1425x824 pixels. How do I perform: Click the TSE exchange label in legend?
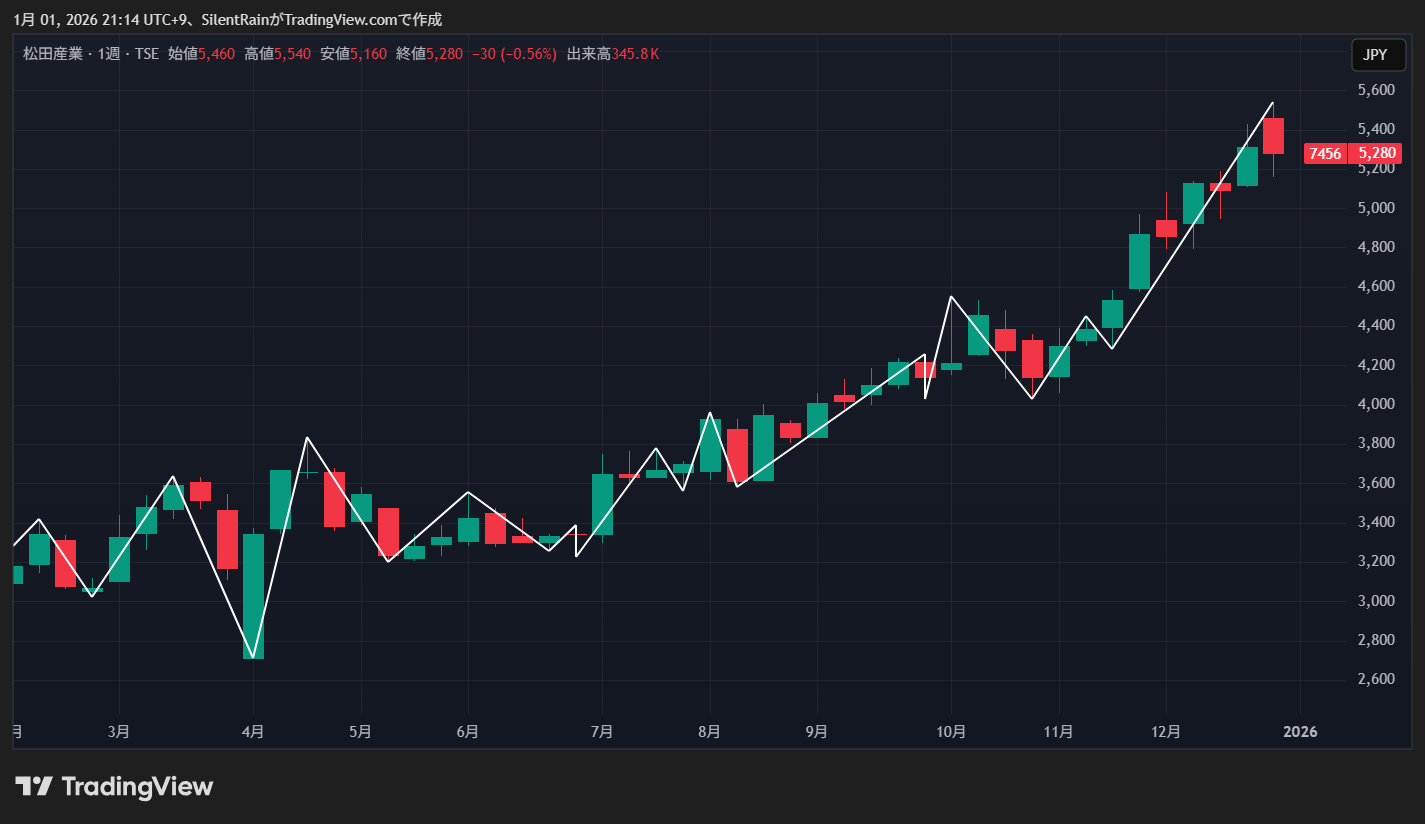[x=147, y=54]
